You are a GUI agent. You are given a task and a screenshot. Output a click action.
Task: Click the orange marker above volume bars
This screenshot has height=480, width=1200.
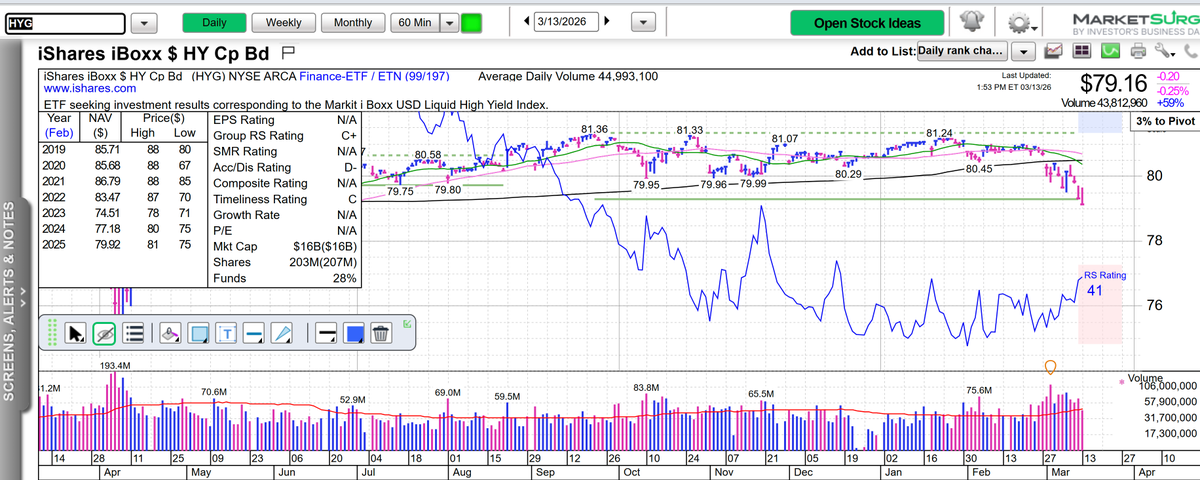(x=1049, y=366)
